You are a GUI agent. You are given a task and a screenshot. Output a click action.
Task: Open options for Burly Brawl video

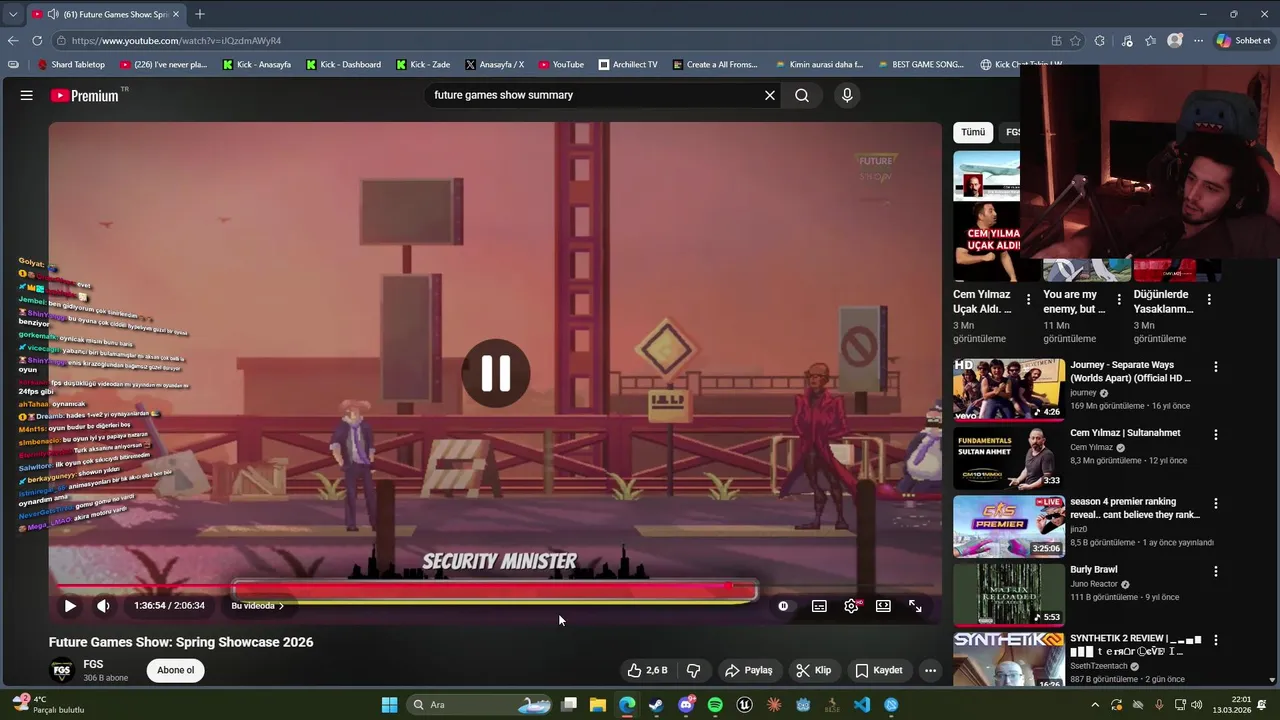click(x=1216, y=571)
